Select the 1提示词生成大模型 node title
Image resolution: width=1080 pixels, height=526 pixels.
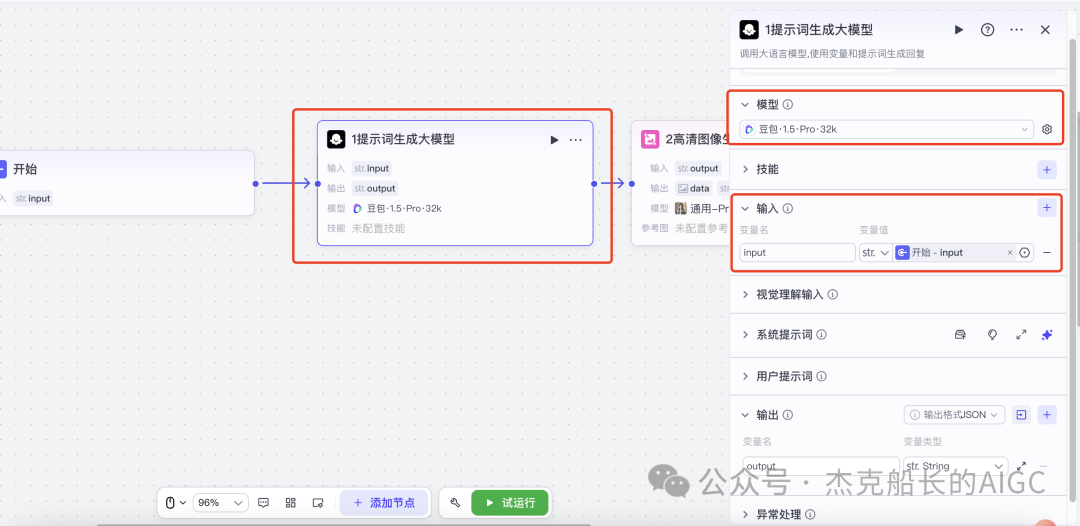point(403,139)
